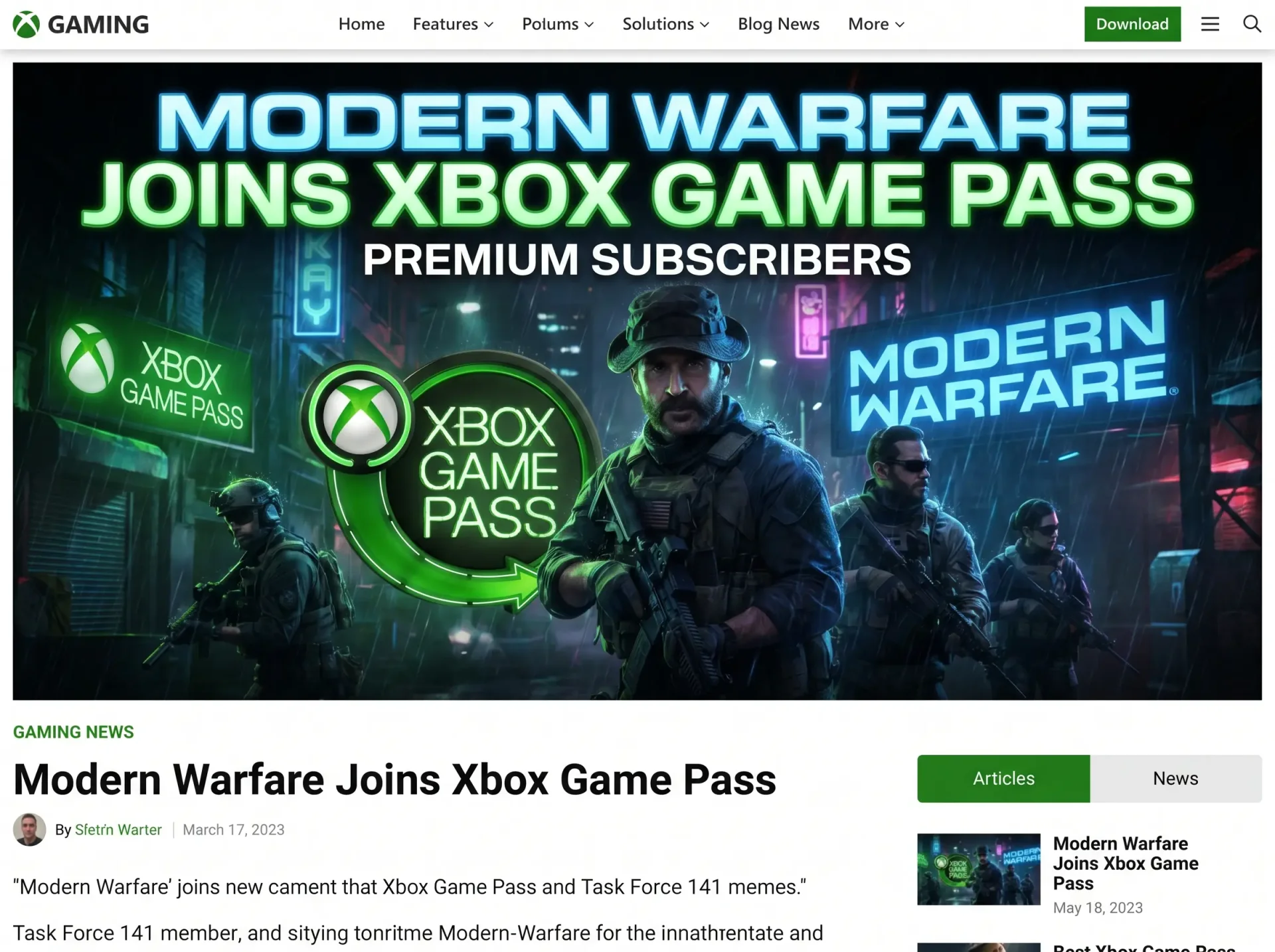1275x952 pixels.
Task: Expand the Polums dropdown menu
Action: coord(557,24)
